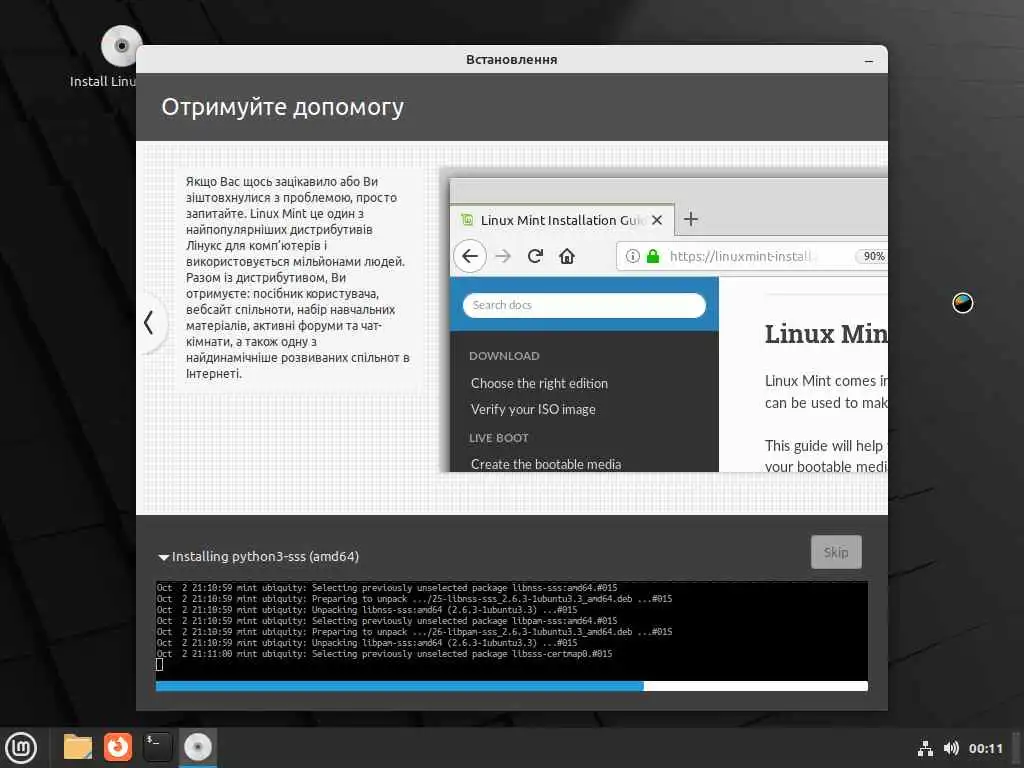
Task: Click the LIVE BOOT section heading
Action: [498, 438]
